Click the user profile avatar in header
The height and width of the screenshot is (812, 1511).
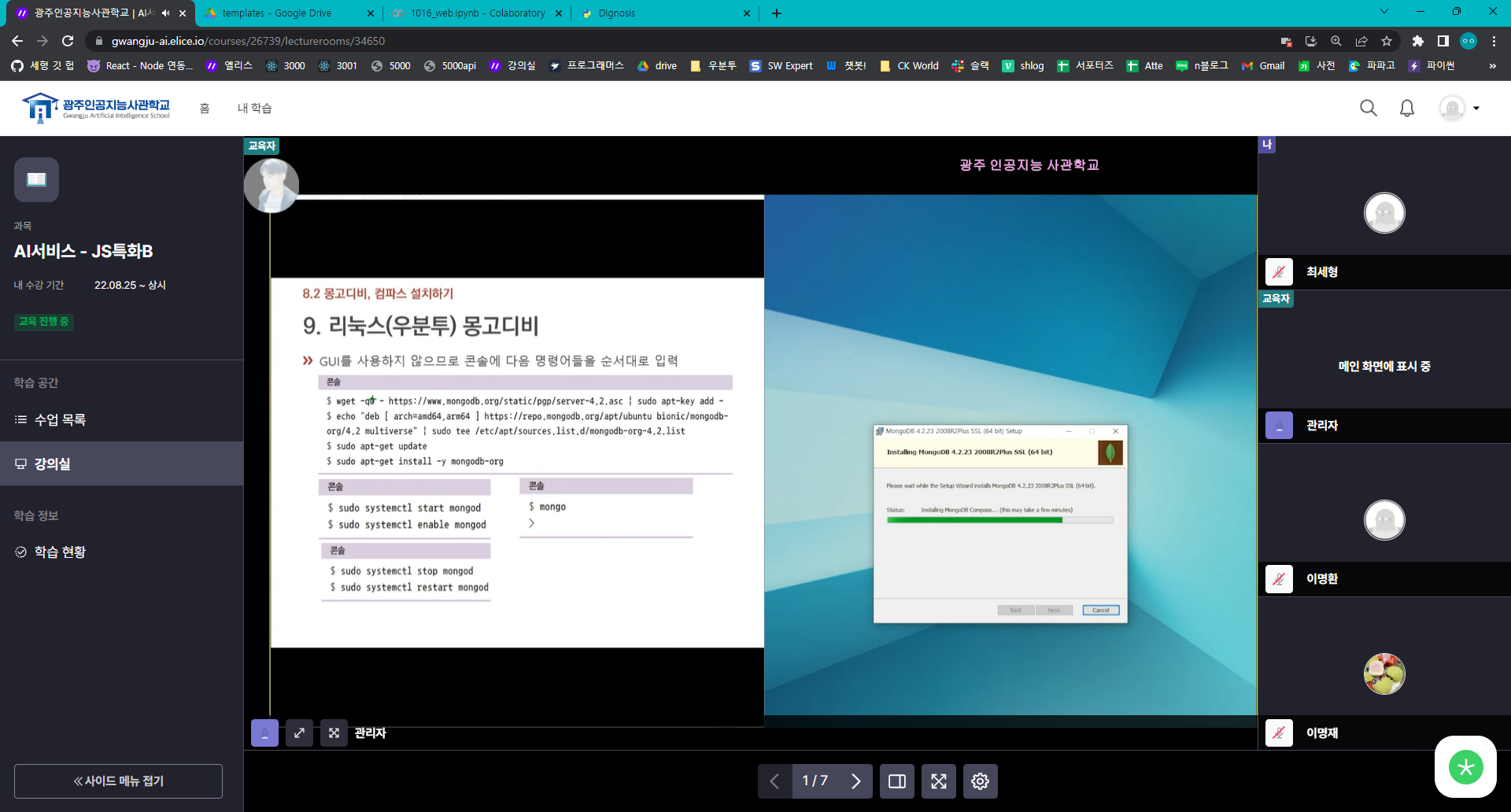(x=1452, y=108)
